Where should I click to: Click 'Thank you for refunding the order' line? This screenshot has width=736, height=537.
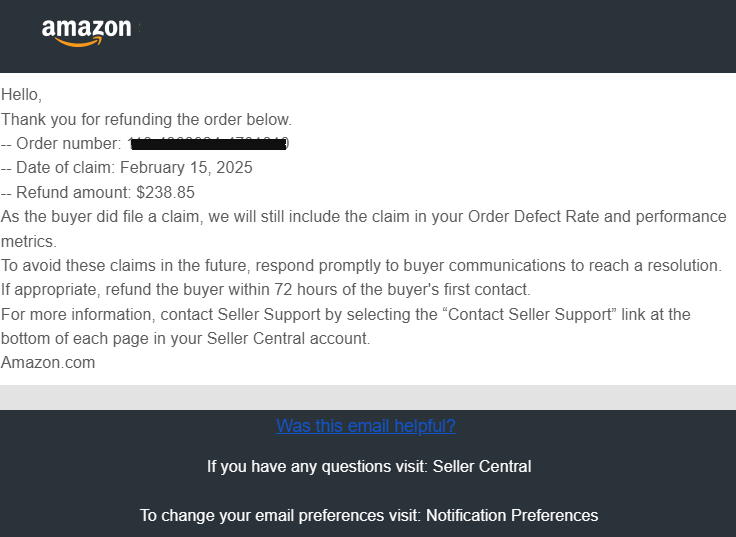click(x=146, y=119)
